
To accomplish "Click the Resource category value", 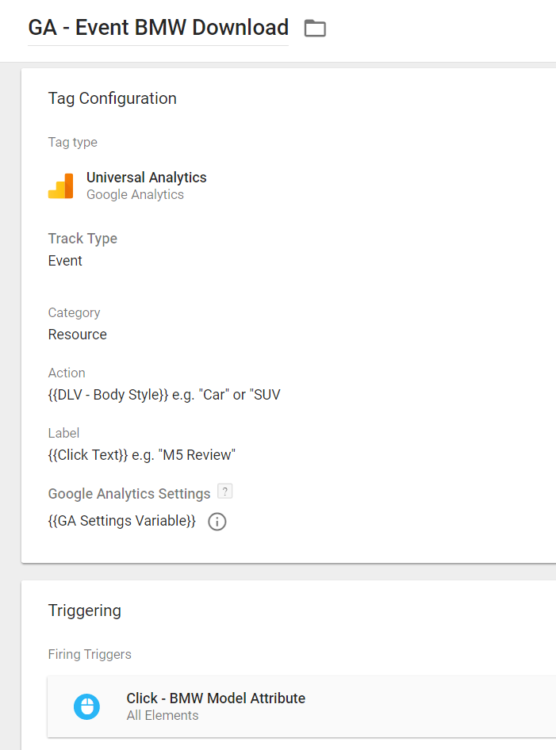I will (78, 334).
